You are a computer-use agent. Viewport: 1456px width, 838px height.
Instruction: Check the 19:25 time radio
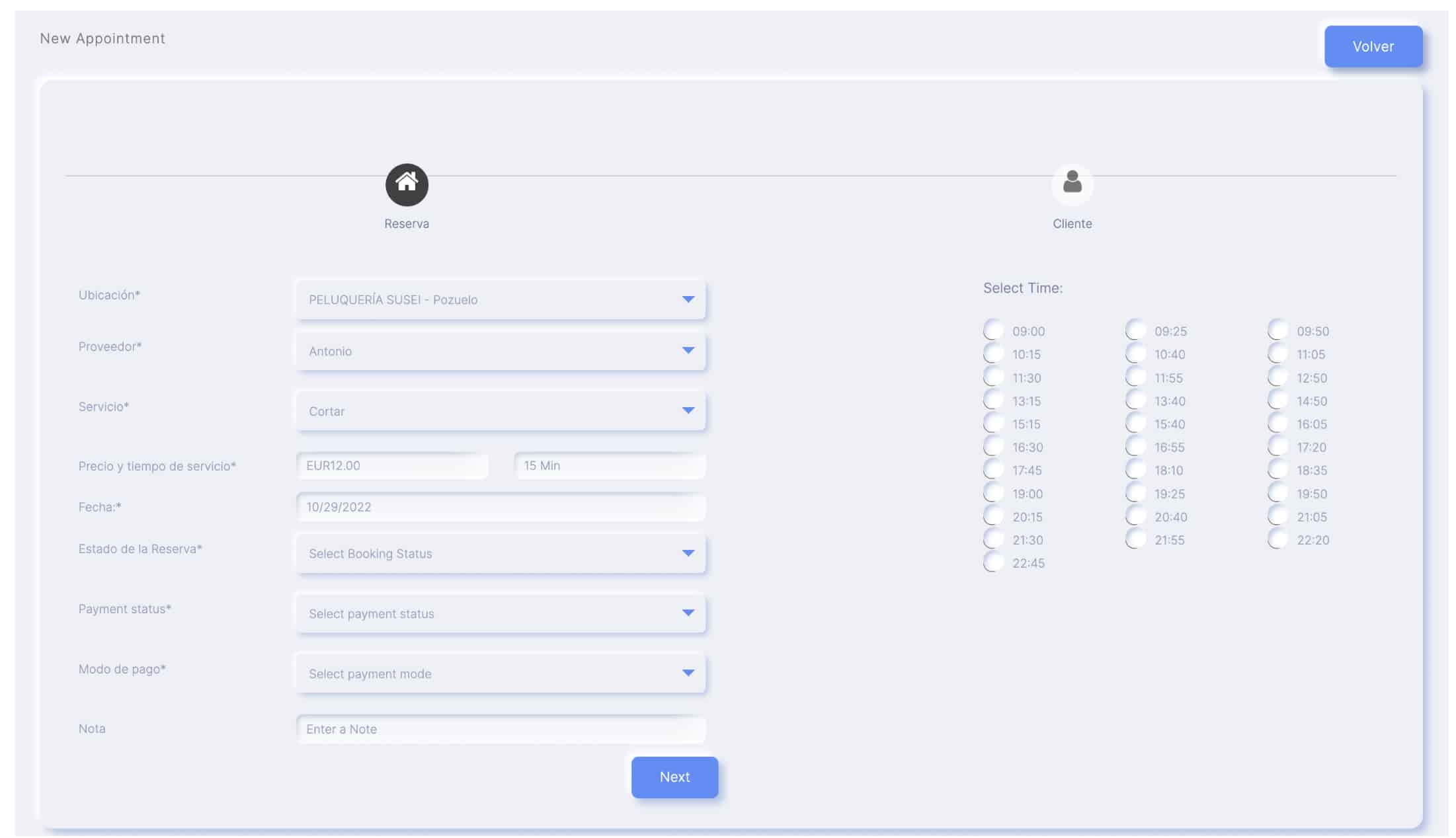coord(1135,492)
